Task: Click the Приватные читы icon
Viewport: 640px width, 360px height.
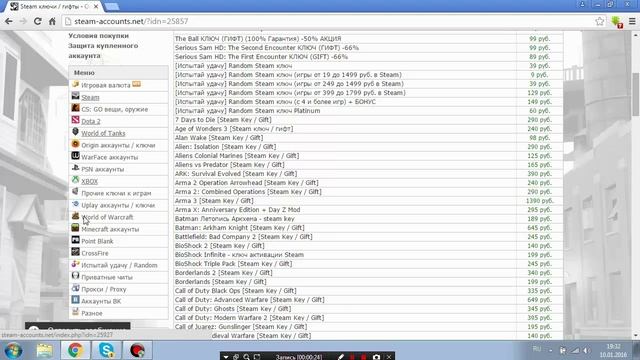Action: (x=75, y=276)
